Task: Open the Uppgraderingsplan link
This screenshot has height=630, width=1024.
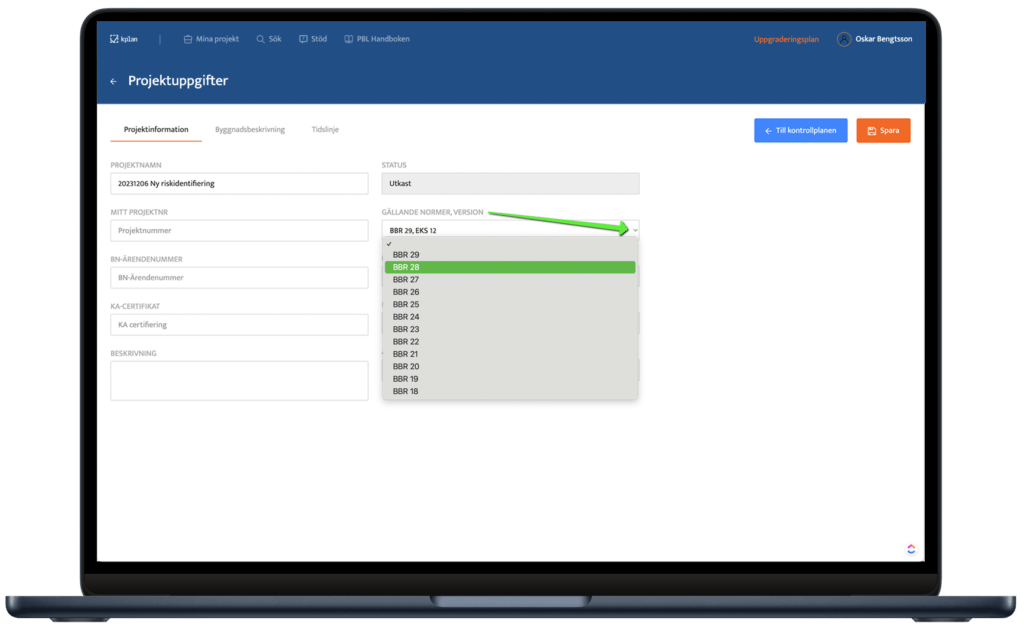Action: pyautogui.click(x=786, y=39)
